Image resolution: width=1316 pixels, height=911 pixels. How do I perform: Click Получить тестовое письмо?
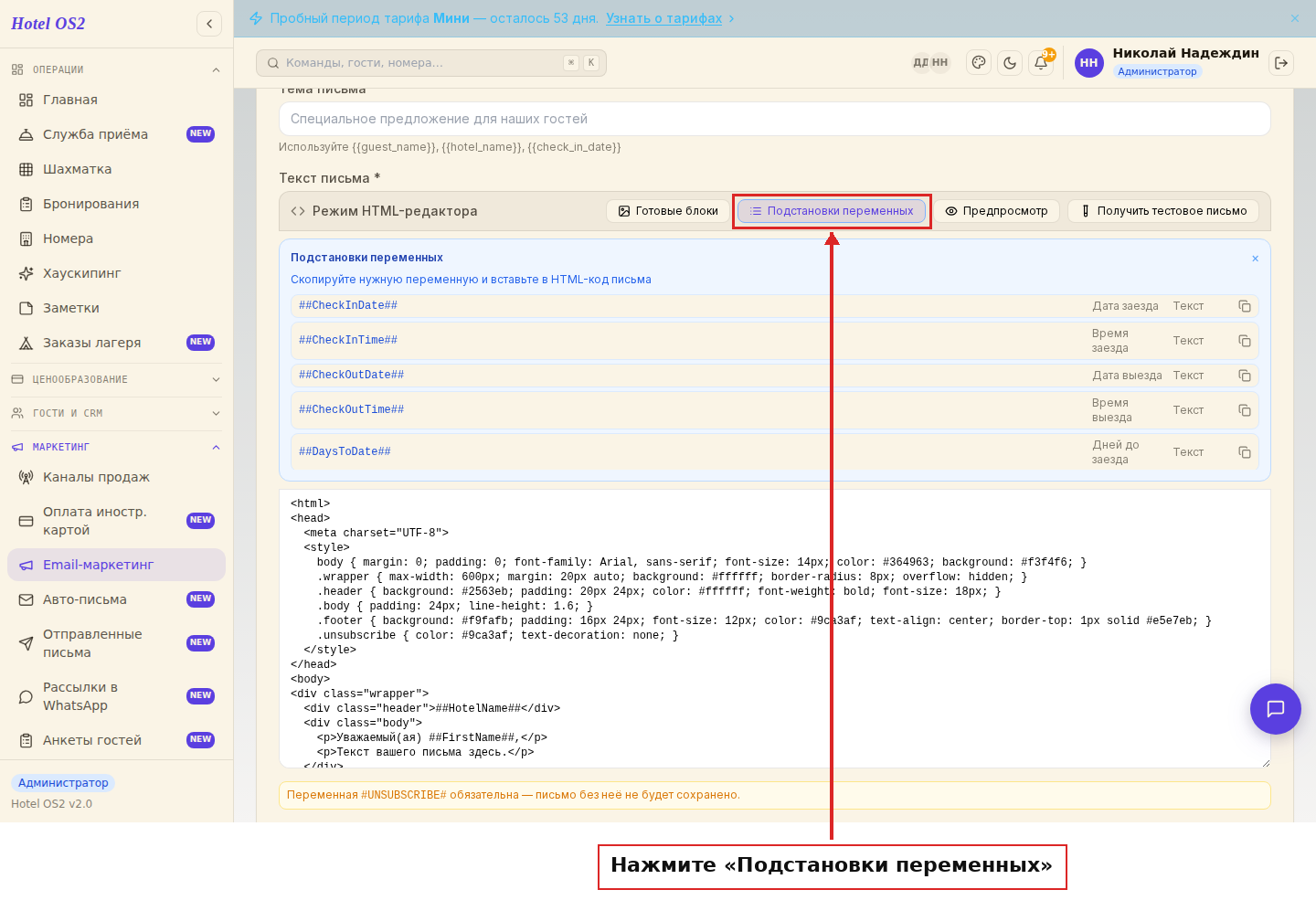[x=1163, y=211]
